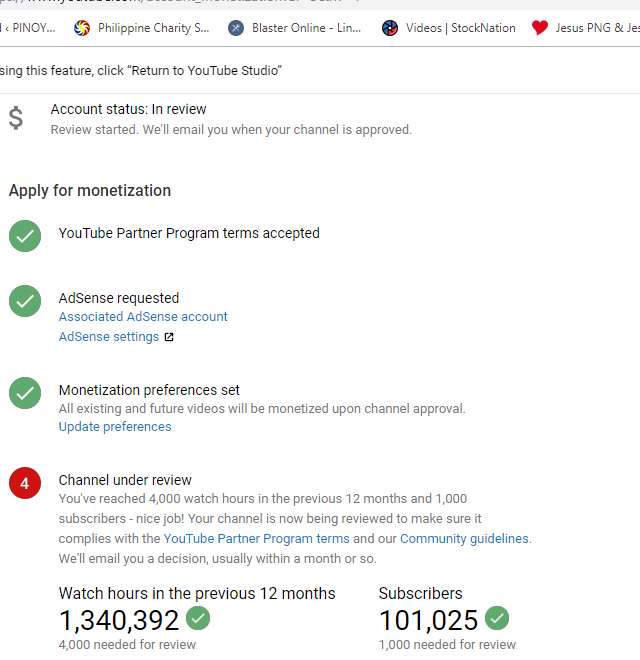640x660 pixels.
Task: Click the Blaster Online bookmark favicon
Action: click(x=236, y=28)
